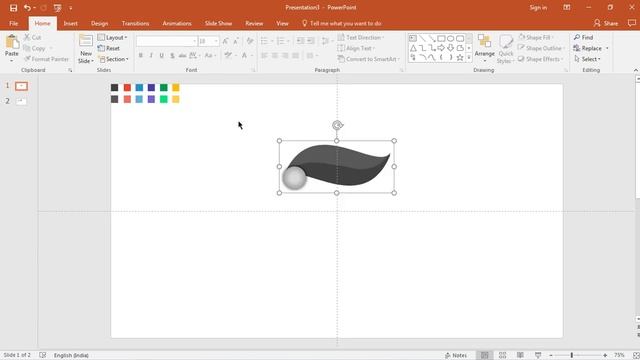Undo the last action

point(27,8)
